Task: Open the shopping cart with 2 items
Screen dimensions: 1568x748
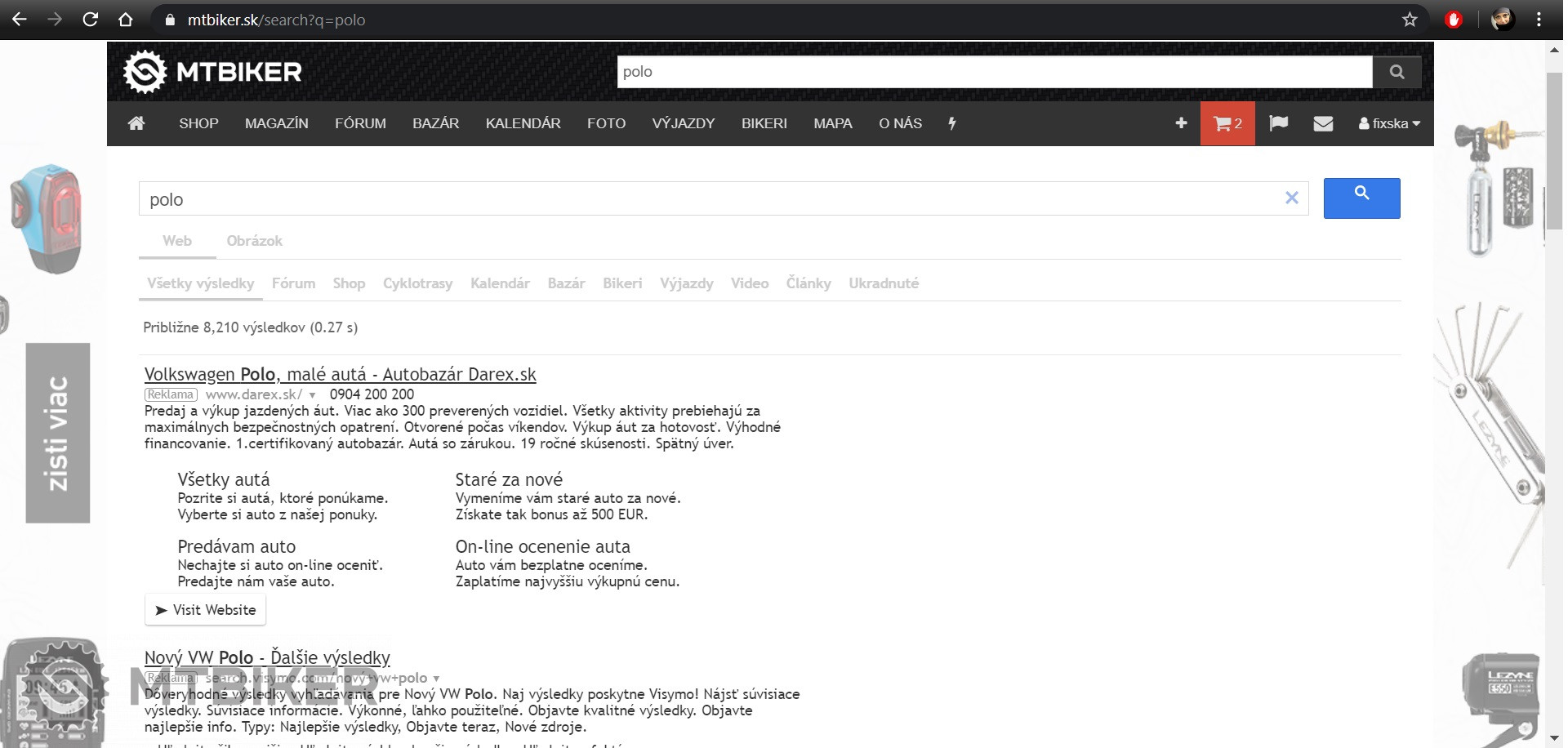Action: tap(1227, 123)
